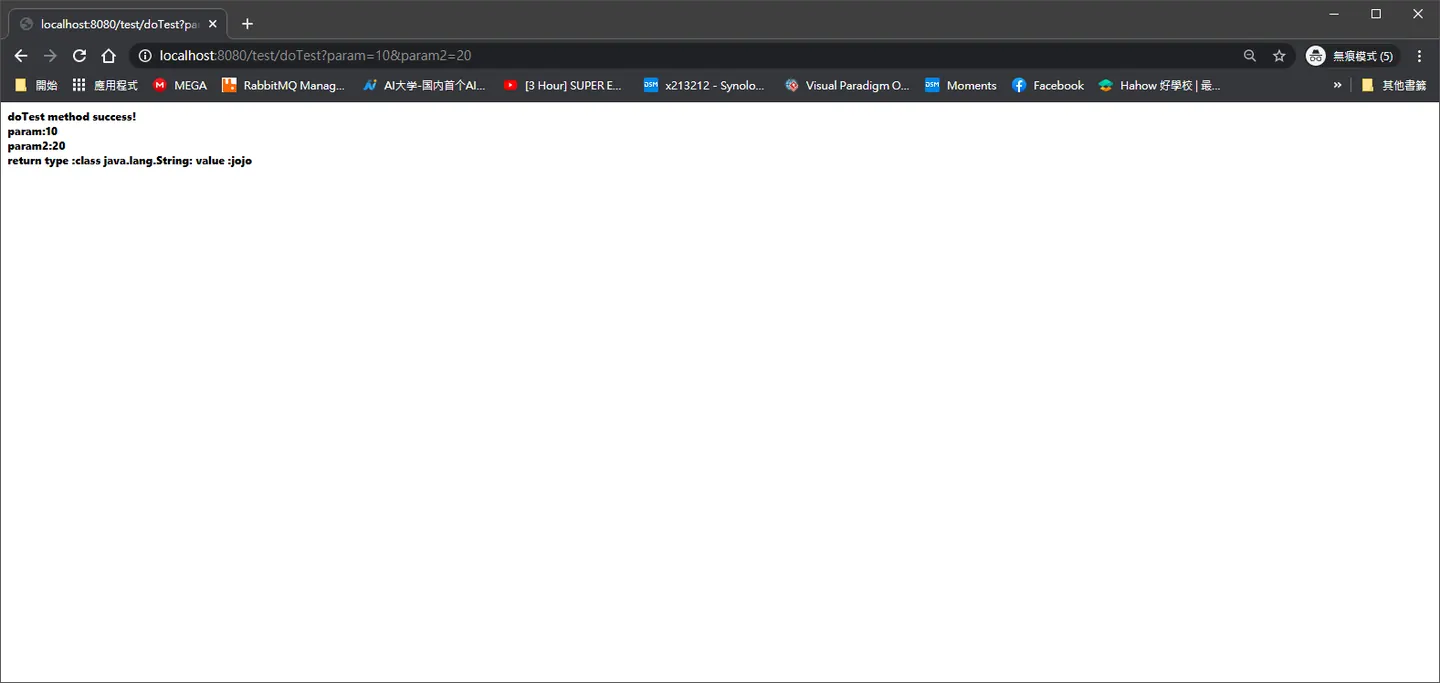Open the Visual Paradigm bookmark

(x=847, y=85)
